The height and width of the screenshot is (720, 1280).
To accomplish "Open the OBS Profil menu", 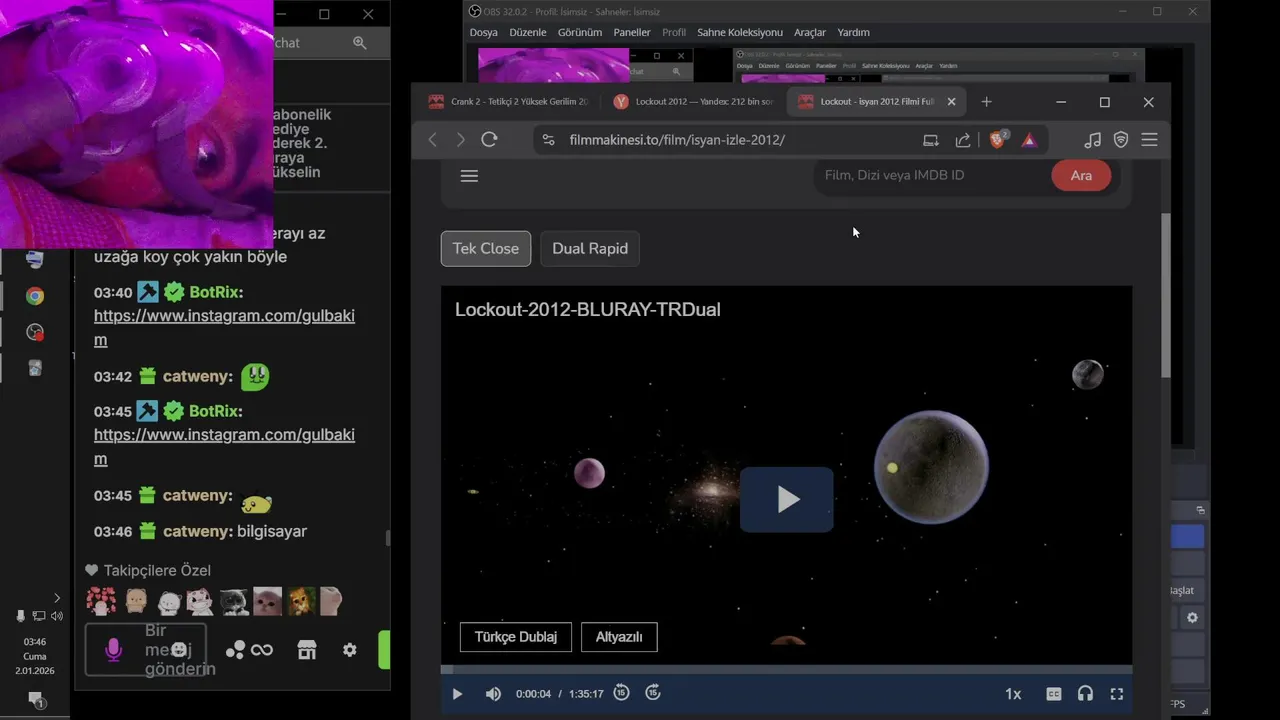I will tap(674, 32).
